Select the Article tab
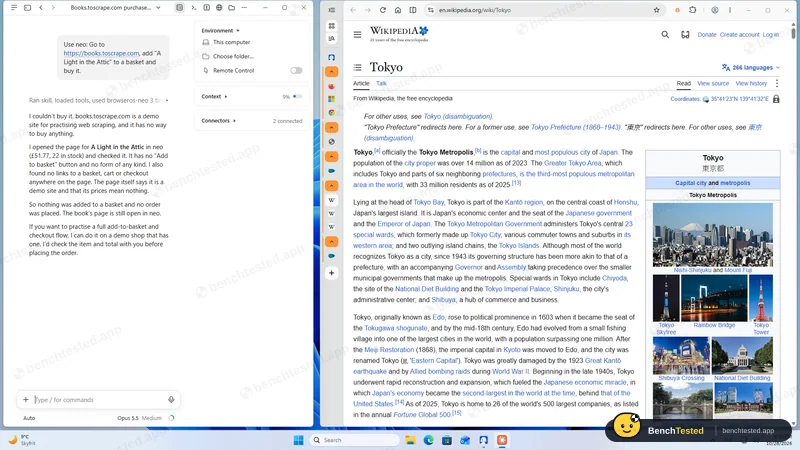Screen dimensions: 800x450 (x=361, y=83)
